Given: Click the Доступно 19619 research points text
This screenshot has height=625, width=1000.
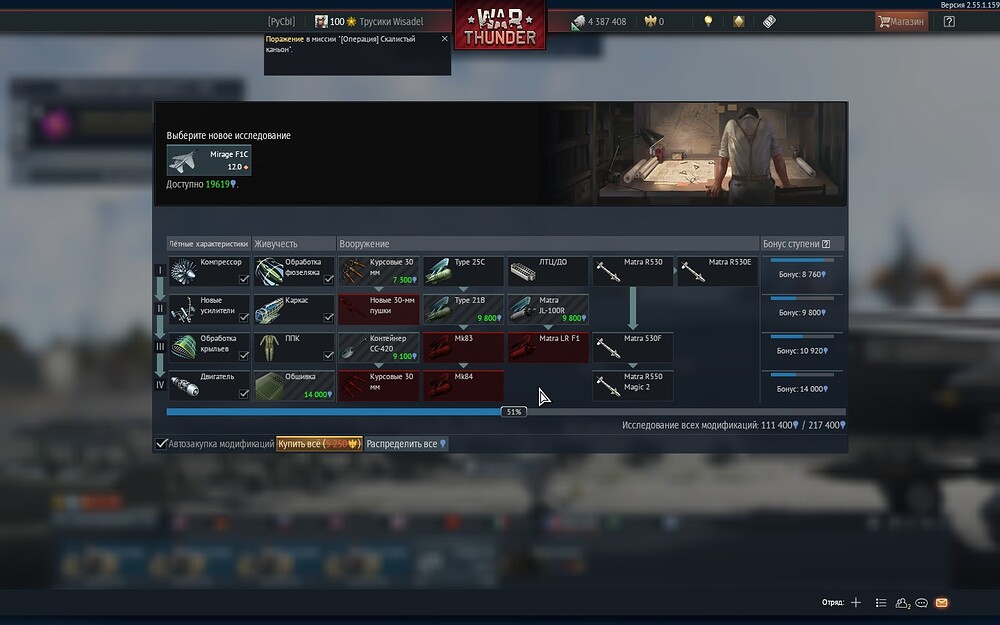Looking at the screenshot, I should [x=202, y=184].
